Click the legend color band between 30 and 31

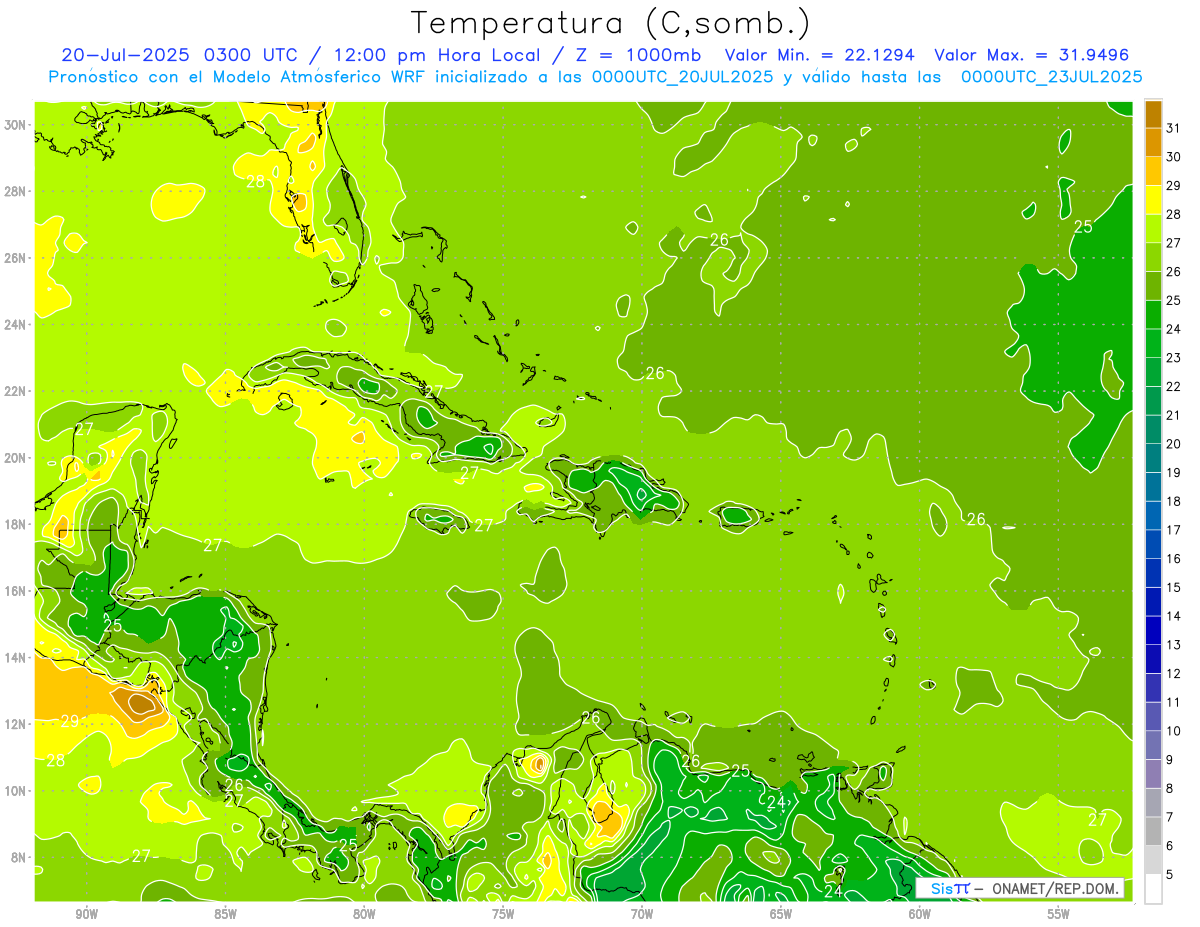pos(1153,142)
